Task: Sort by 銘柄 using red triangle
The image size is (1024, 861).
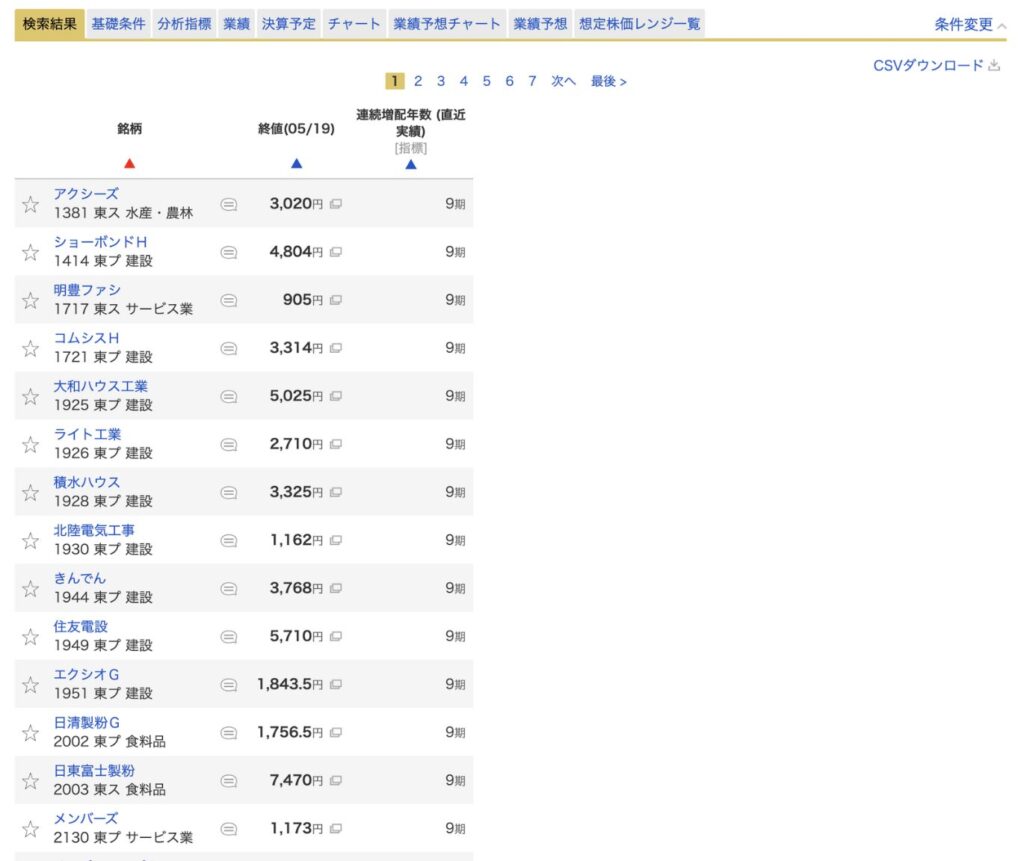Action: pyautogui.click(x=129, y=163)
